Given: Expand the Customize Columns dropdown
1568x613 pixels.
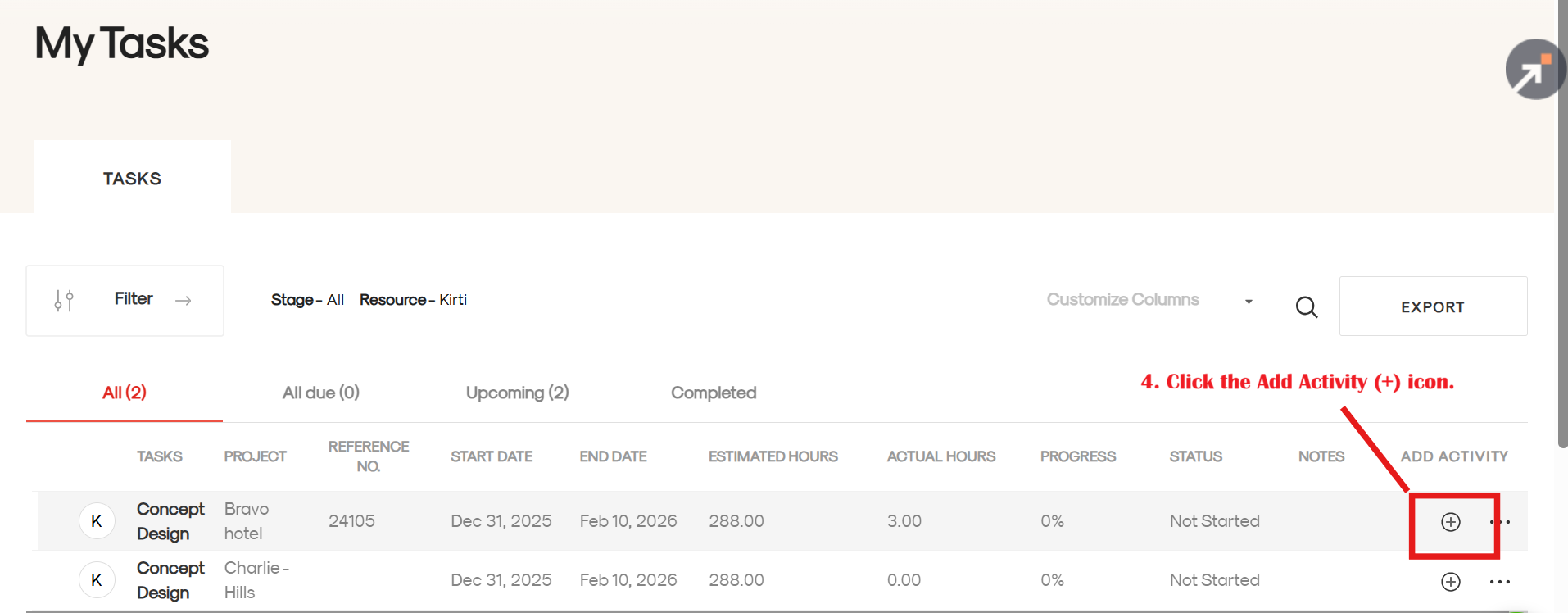Looking at the screenshot, I should point(1122,300).
